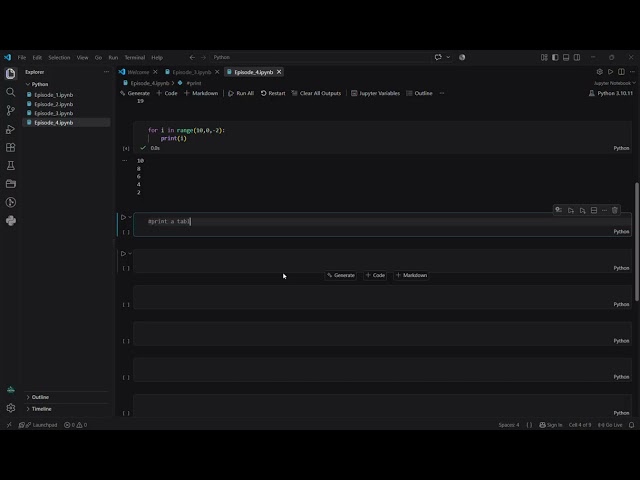The image size is (640, 480).
Task: Delete the active cell with trash icon
Action: [x=615, y=210]
